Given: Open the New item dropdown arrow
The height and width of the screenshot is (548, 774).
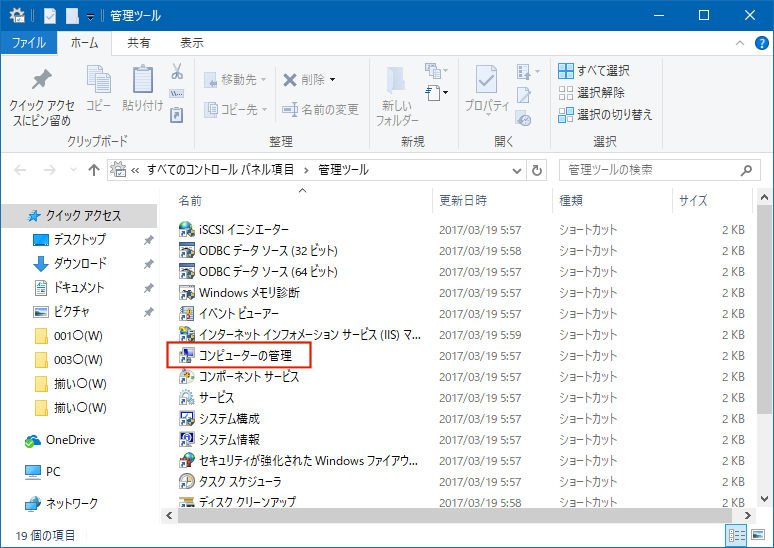Looking at the screenshot, I should (x=445, y=92).
